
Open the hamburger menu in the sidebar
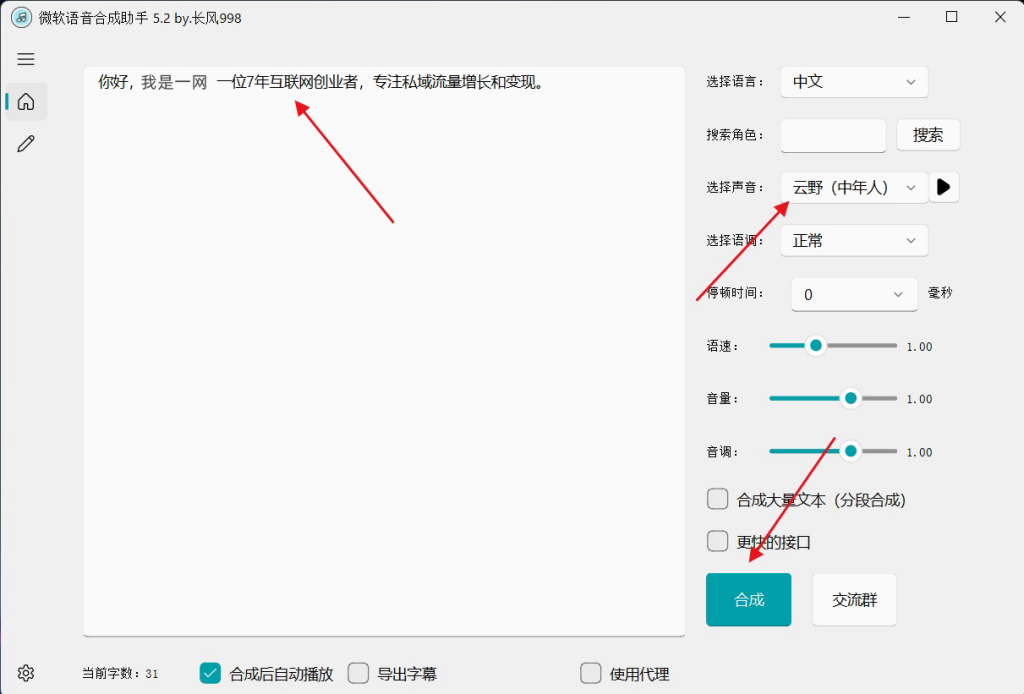click(26, 59)
